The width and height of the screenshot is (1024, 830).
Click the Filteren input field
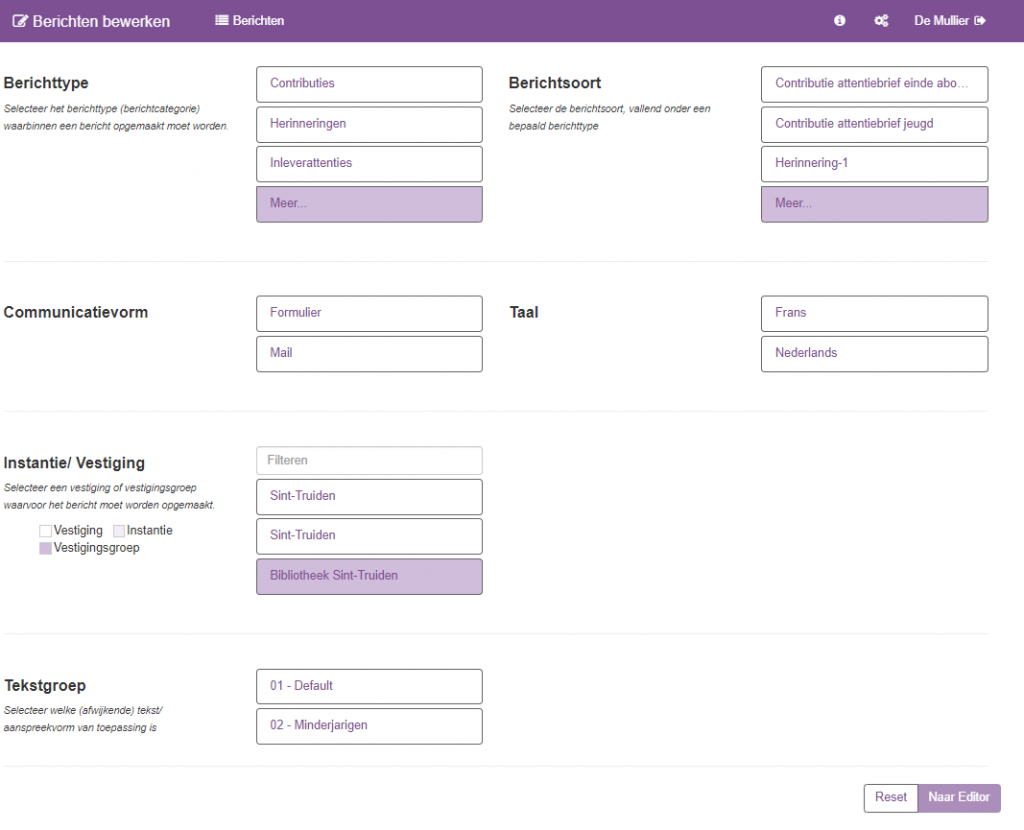coord(369,461)
